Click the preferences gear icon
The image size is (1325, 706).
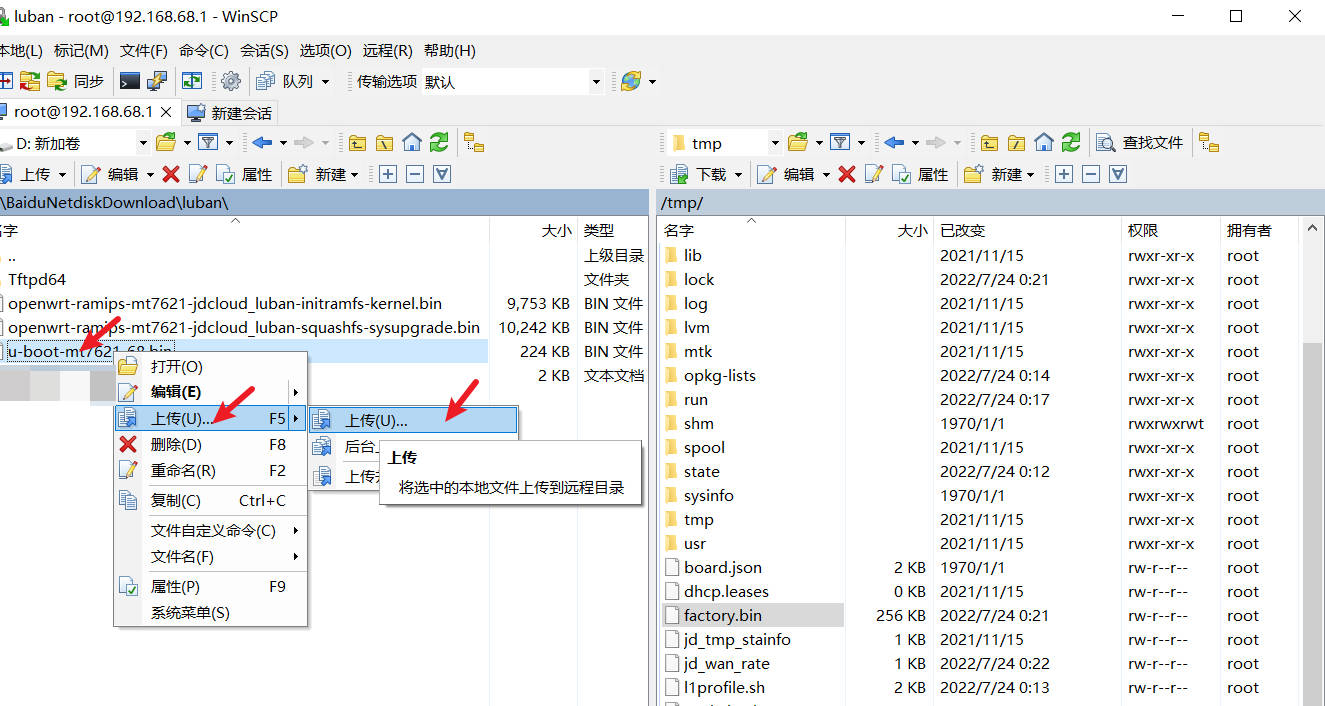(x=231, y=81)
